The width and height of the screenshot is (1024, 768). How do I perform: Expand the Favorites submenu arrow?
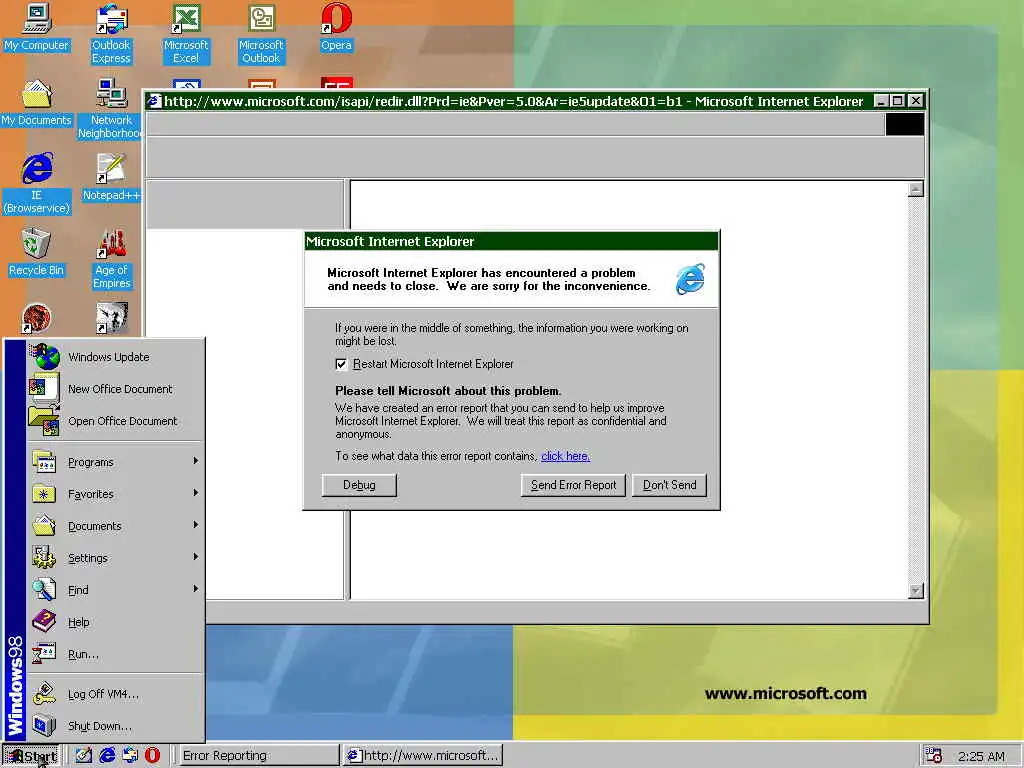point(195,493)
